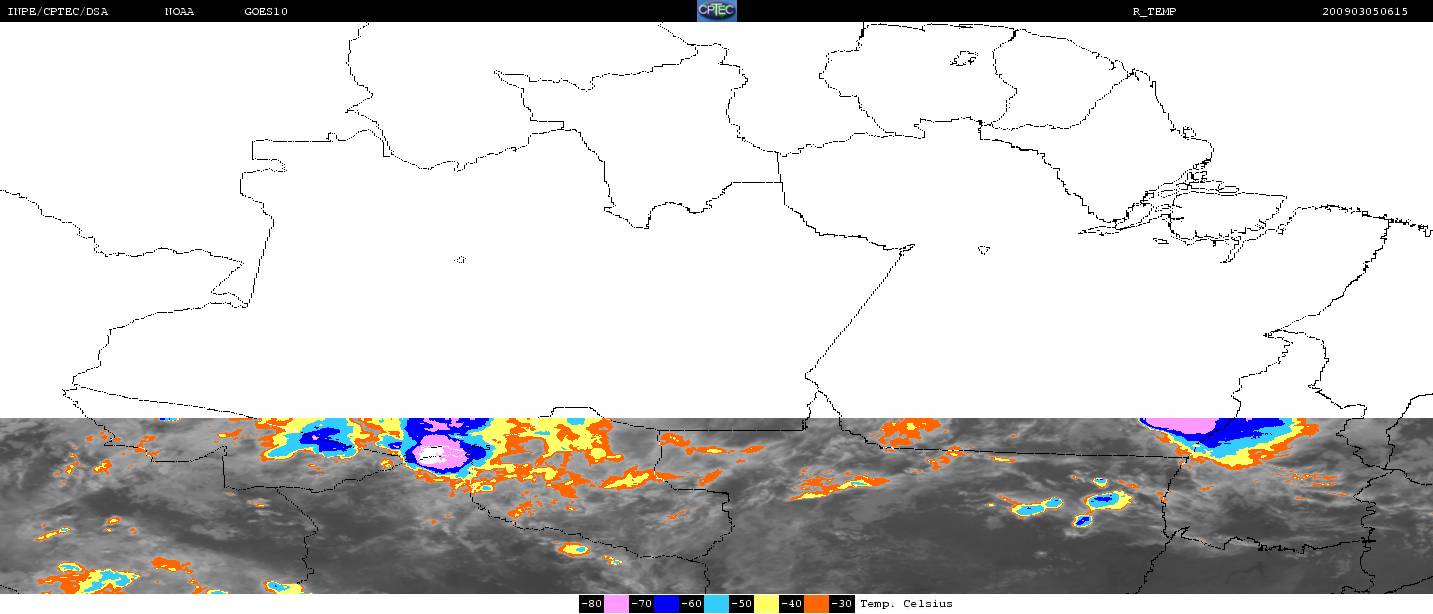
Task: Click the -60 legend label
Action: pos(692,604)
